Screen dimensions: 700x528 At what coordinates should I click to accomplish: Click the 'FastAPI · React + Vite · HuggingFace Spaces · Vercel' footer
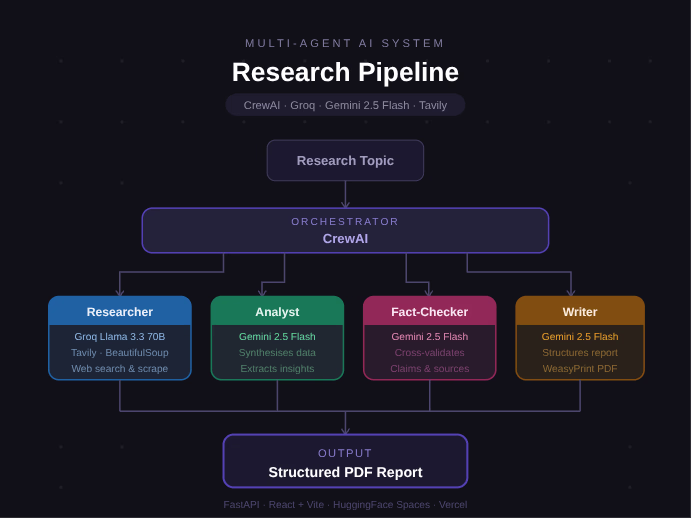click(345, 504)
